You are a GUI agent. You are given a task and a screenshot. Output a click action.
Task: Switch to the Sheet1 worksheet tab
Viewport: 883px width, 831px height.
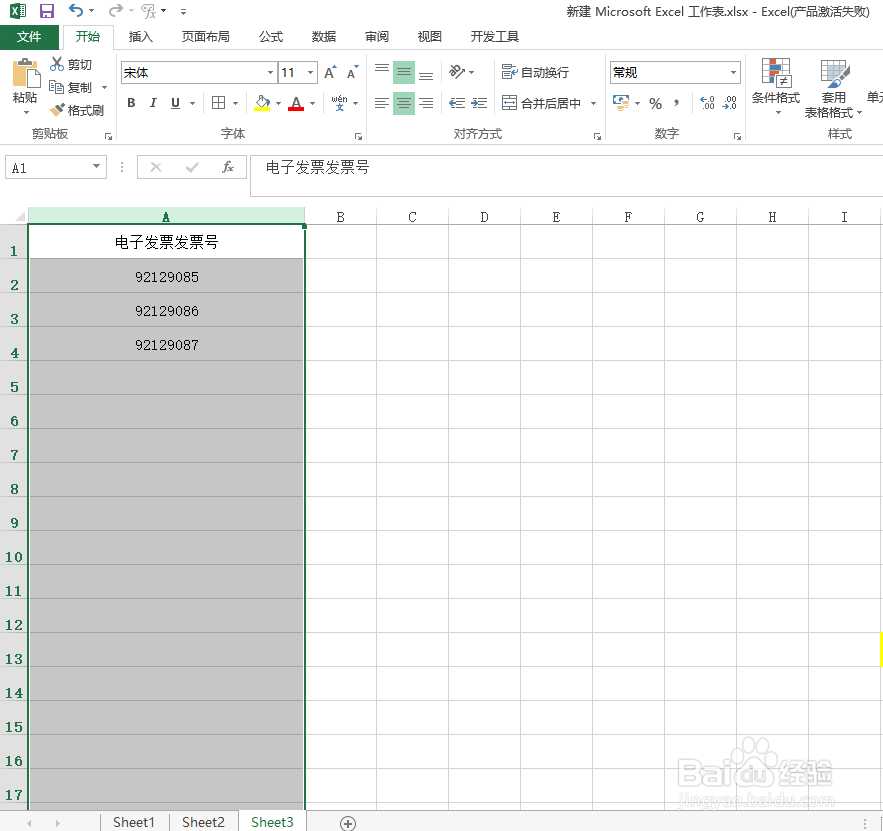[134, 821]
